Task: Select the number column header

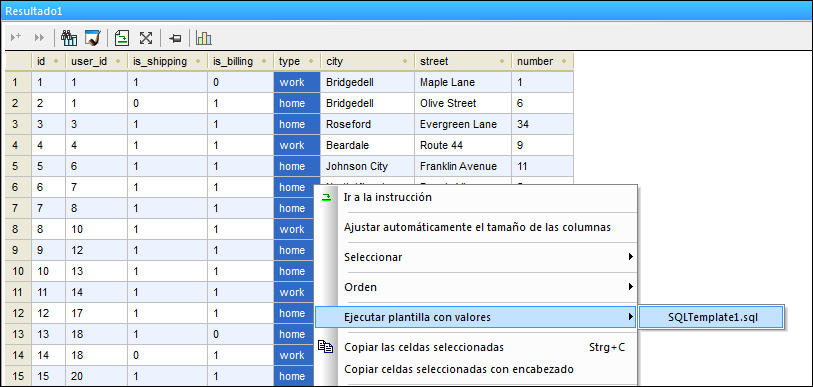Action: pos(542,61)
